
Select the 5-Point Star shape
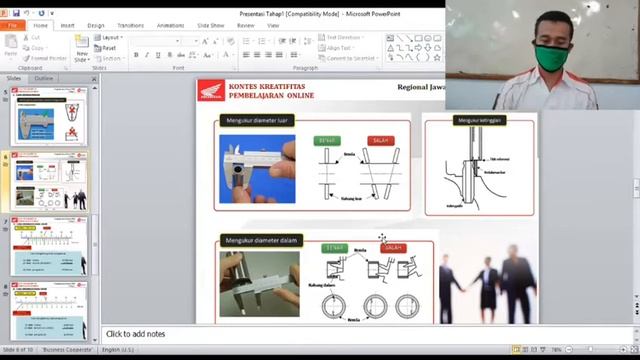437,58
